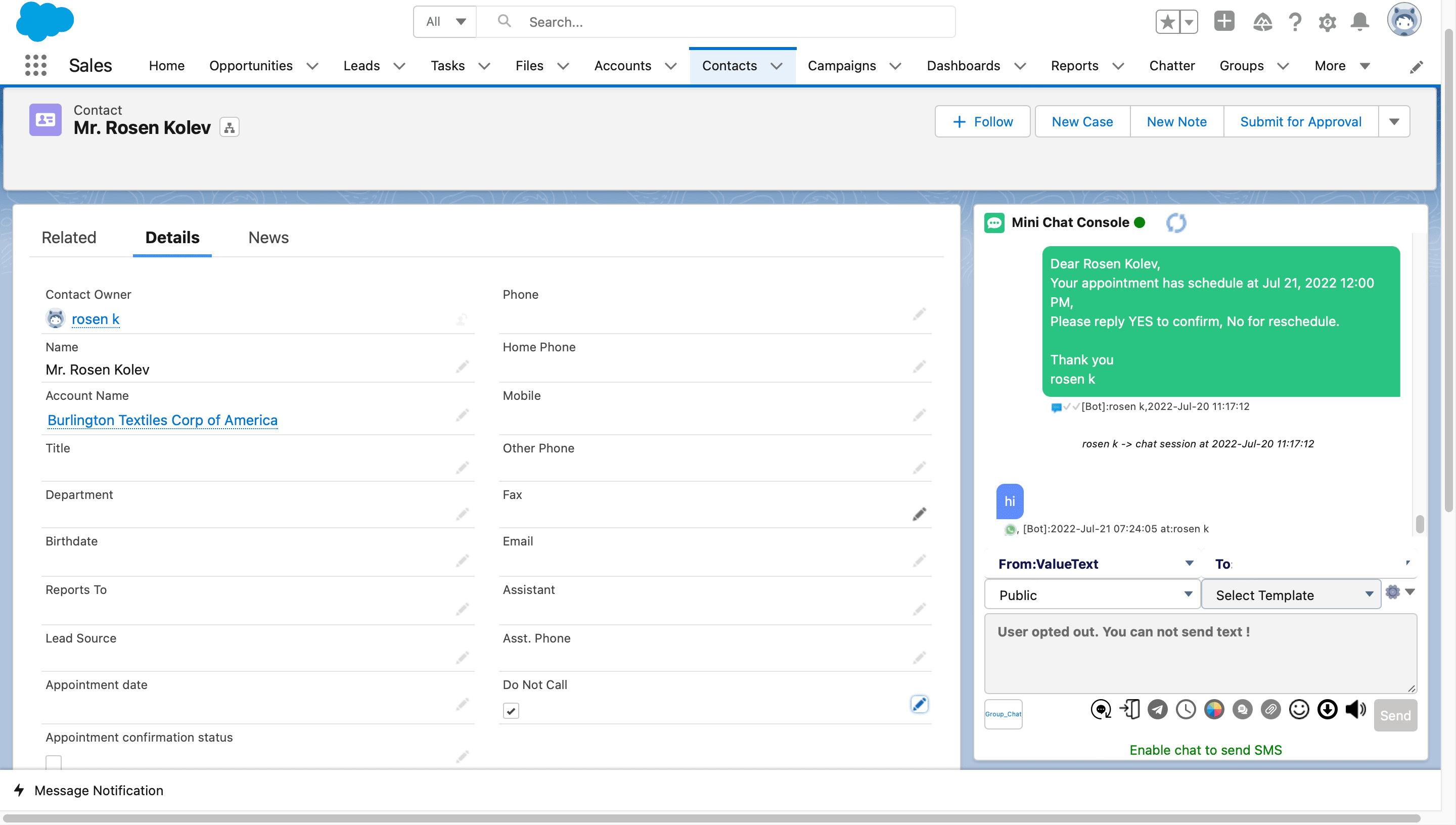Screen dimensions: 1456x825
Task: Click the Follow button
Action: click(x=983, y=121)
